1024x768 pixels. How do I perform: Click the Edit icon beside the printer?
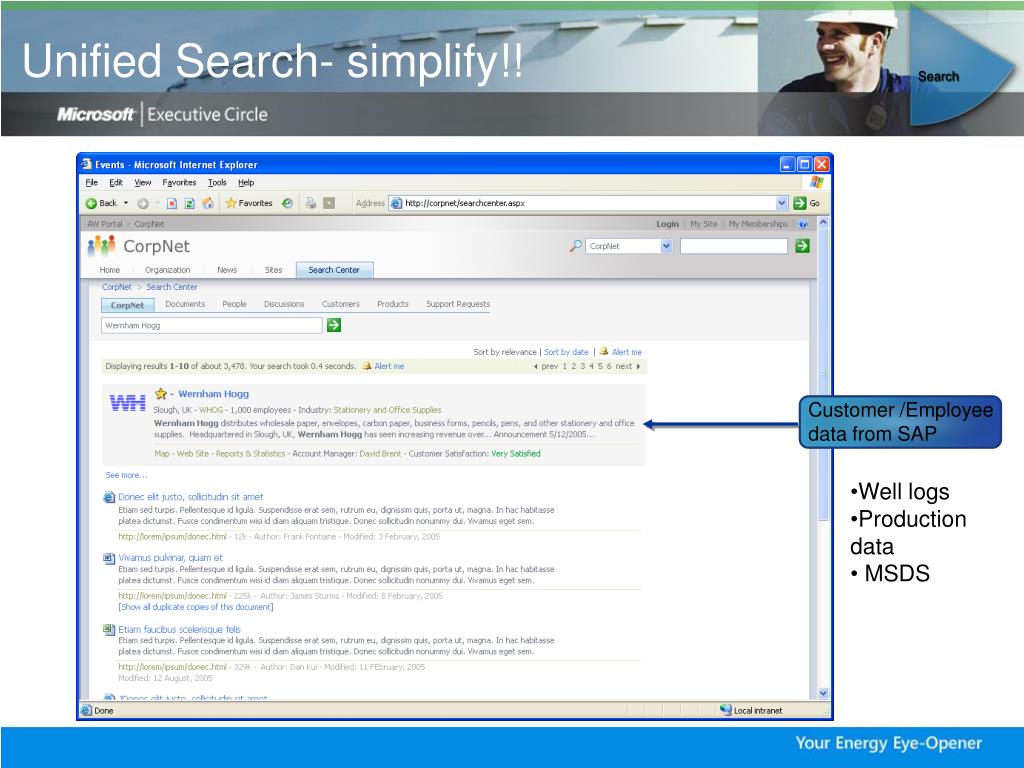coord(329,203)
